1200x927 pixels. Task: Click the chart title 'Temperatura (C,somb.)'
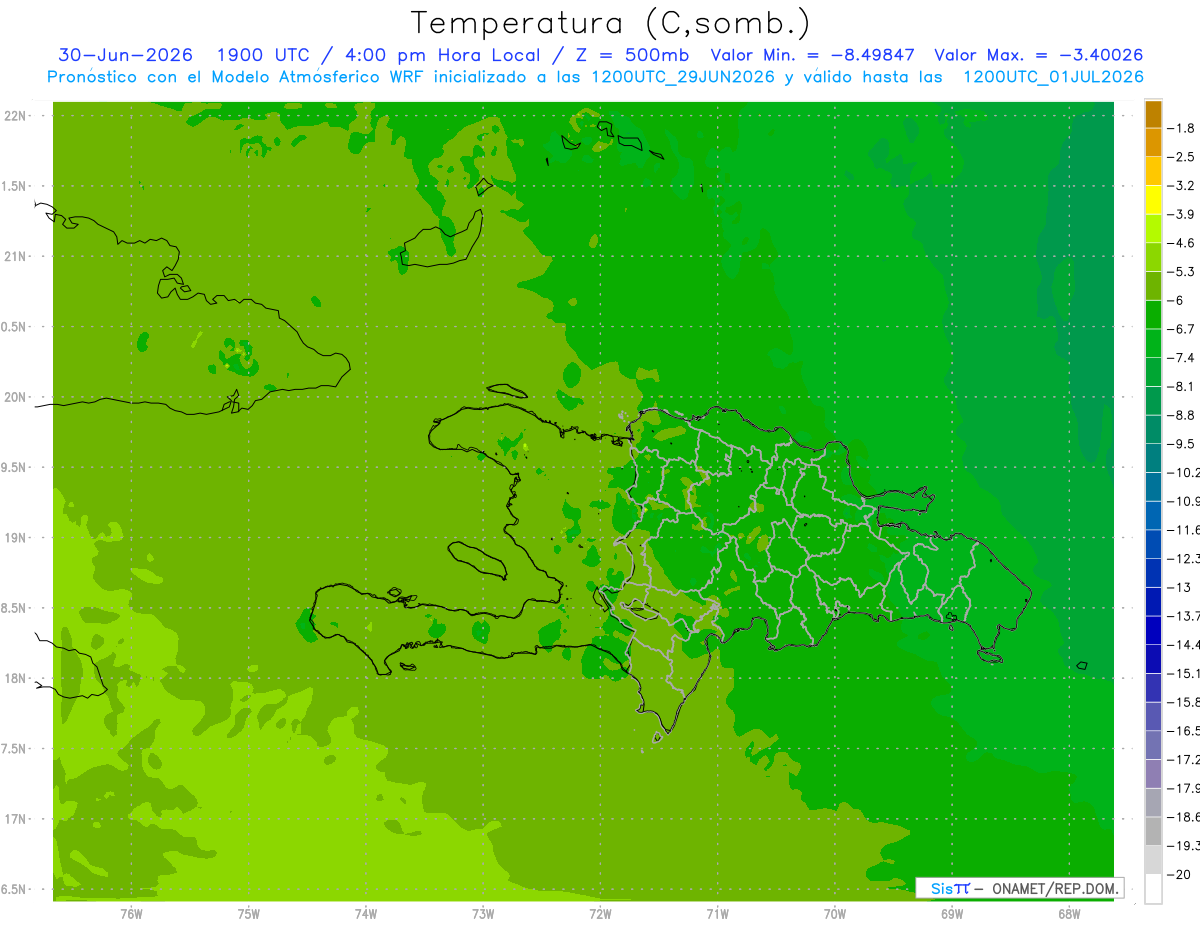click(x=611, y=24)
